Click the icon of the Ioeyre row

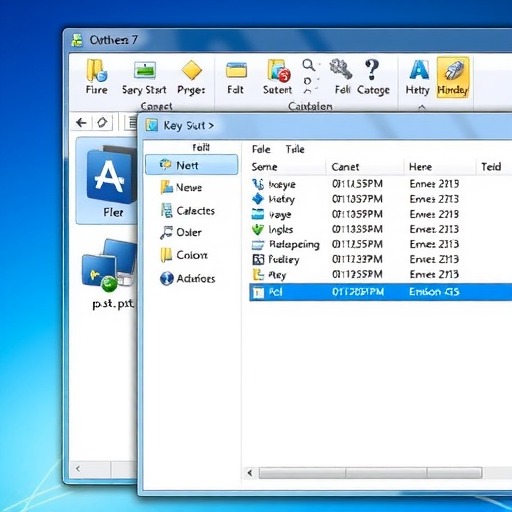click(258, 184)
